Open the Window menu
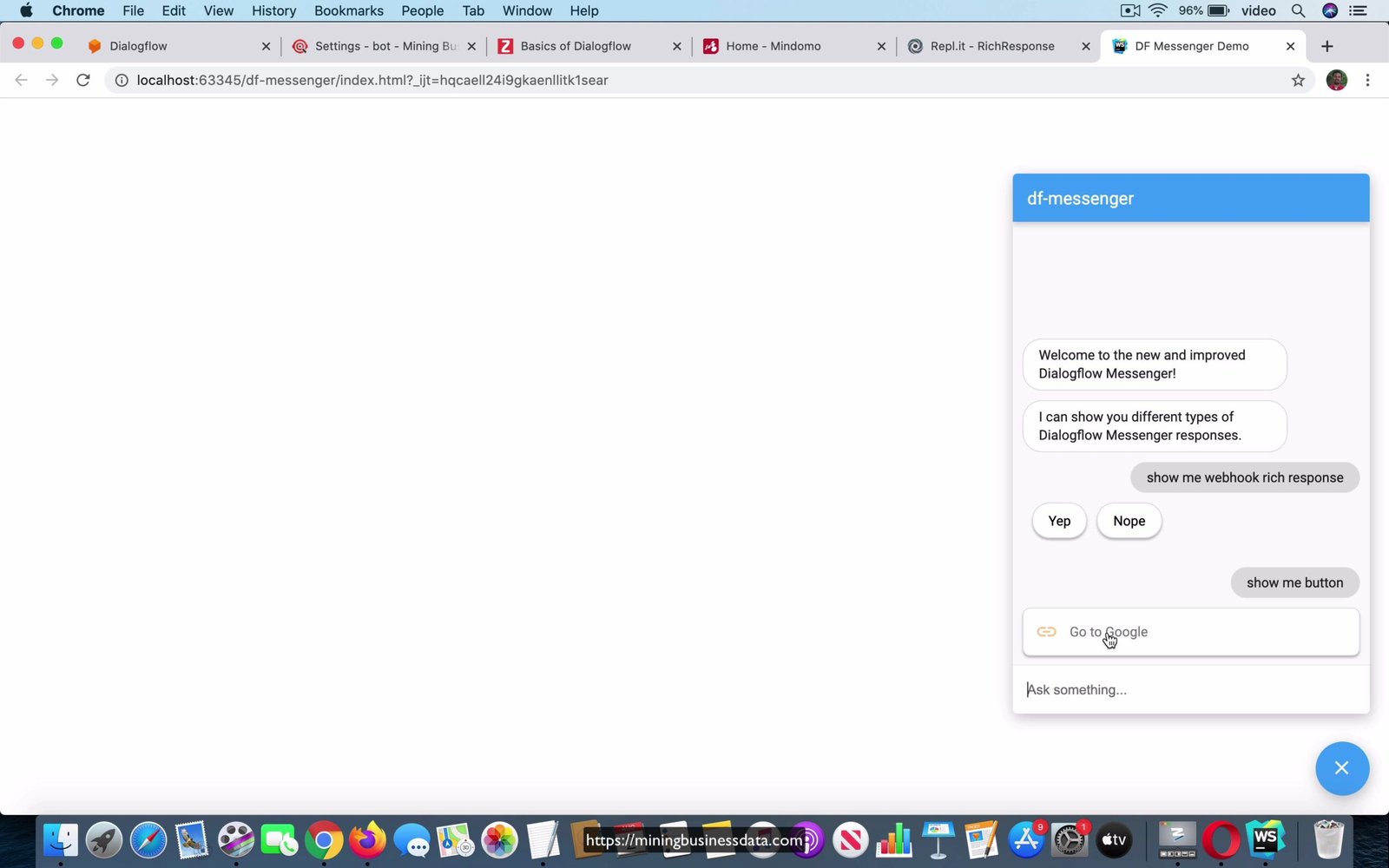Screen dimensions: 1389x868 coord(527,10)
